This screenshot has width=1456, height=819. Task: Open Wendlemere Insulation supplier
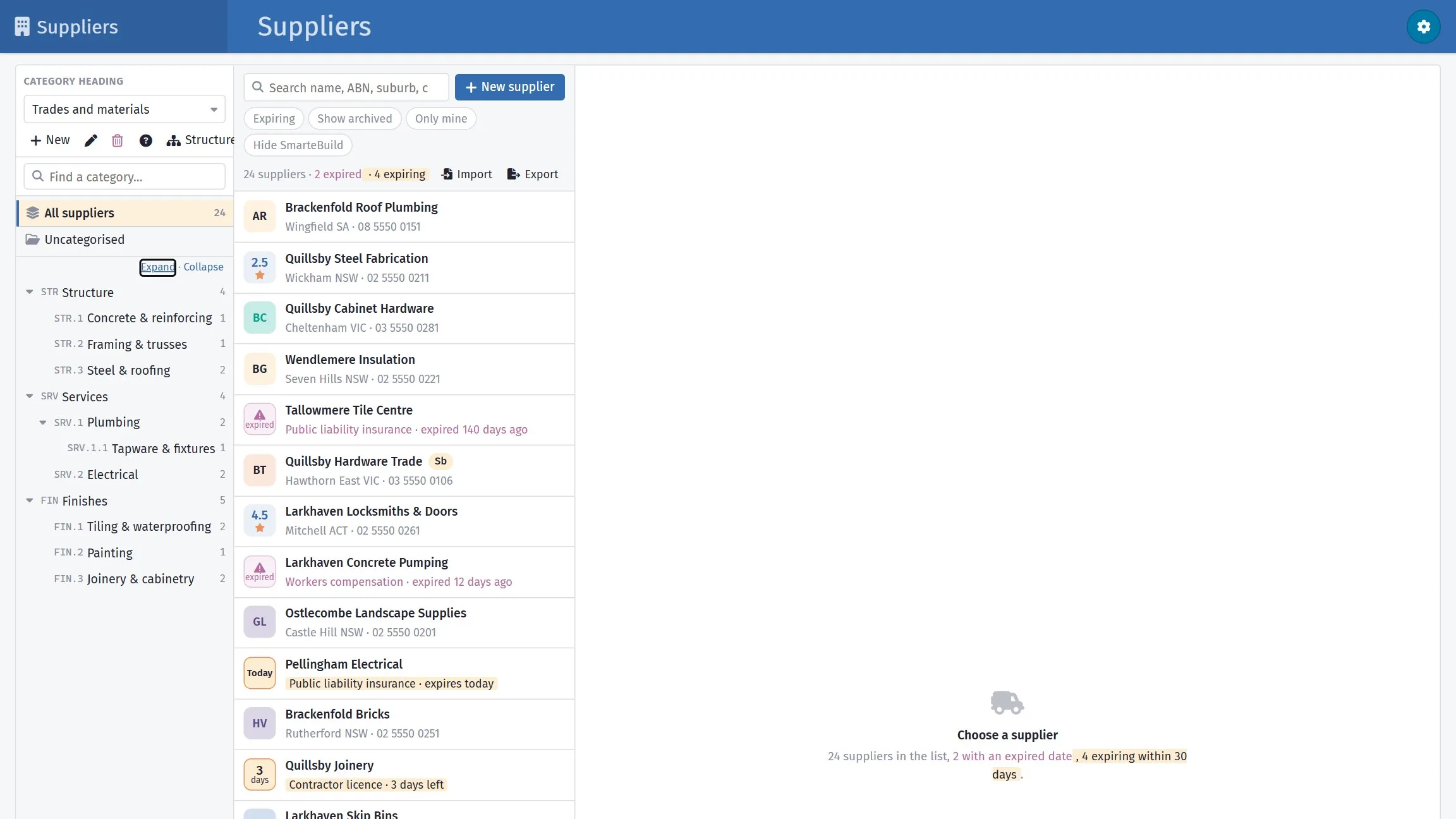coord(404,370)
